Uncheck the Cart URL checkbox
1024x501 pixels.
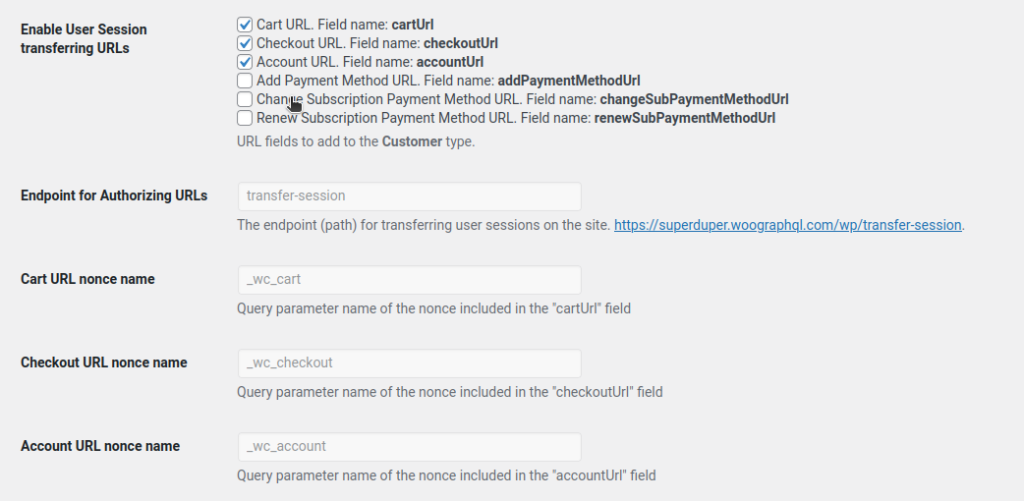(x=245, y=23)
